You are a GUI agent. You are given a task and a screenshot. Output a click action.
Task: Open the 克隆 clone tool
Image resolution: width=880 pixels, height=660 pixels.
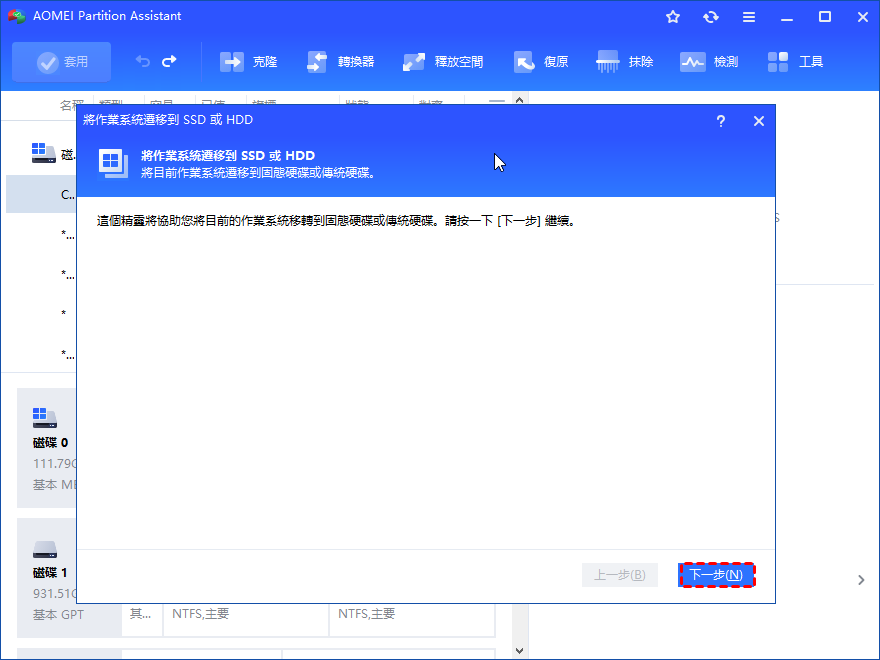coord(249,62)
